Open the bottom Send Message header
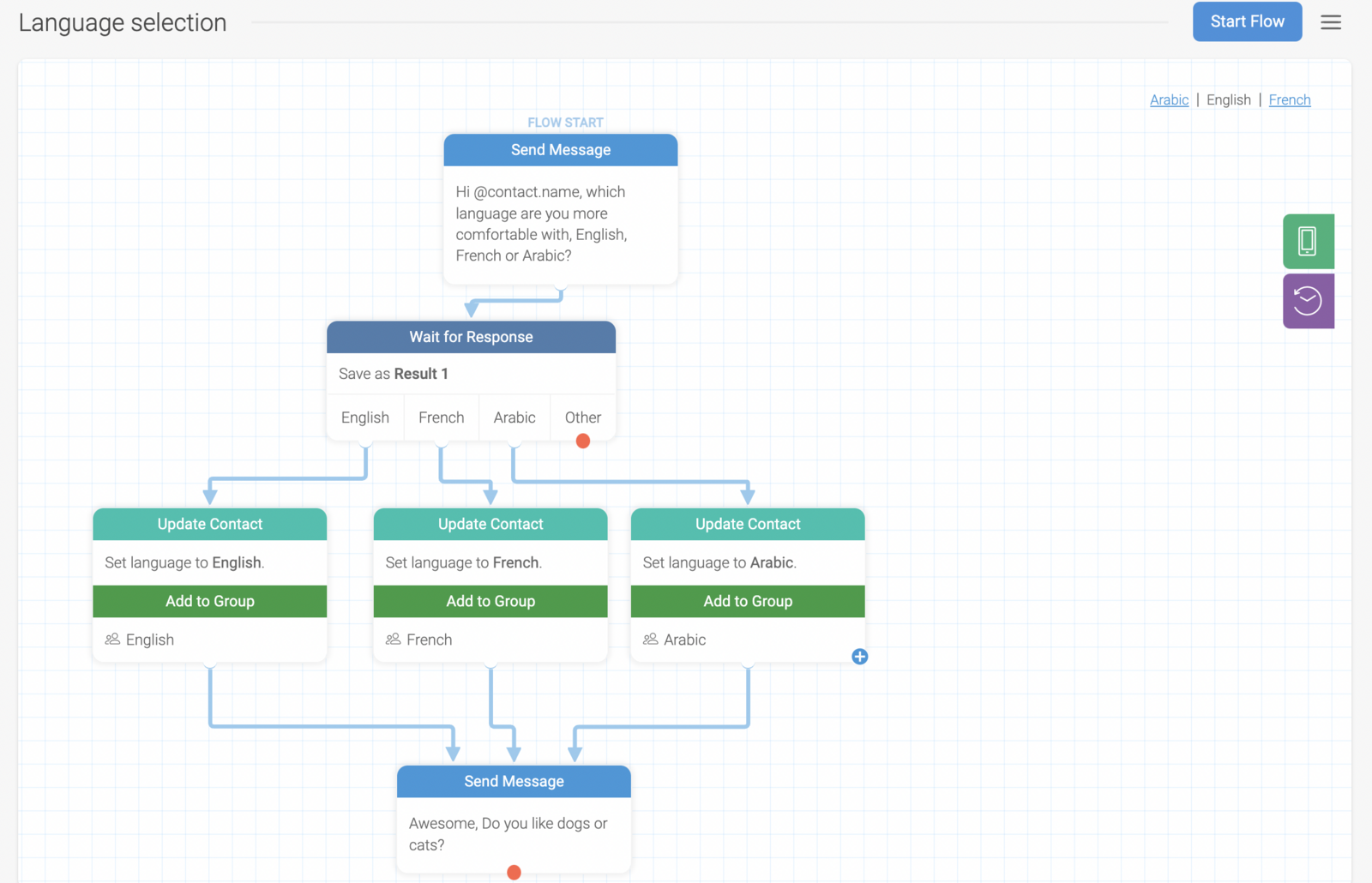This screenshot has height=883, width=1372. point(514,781)
